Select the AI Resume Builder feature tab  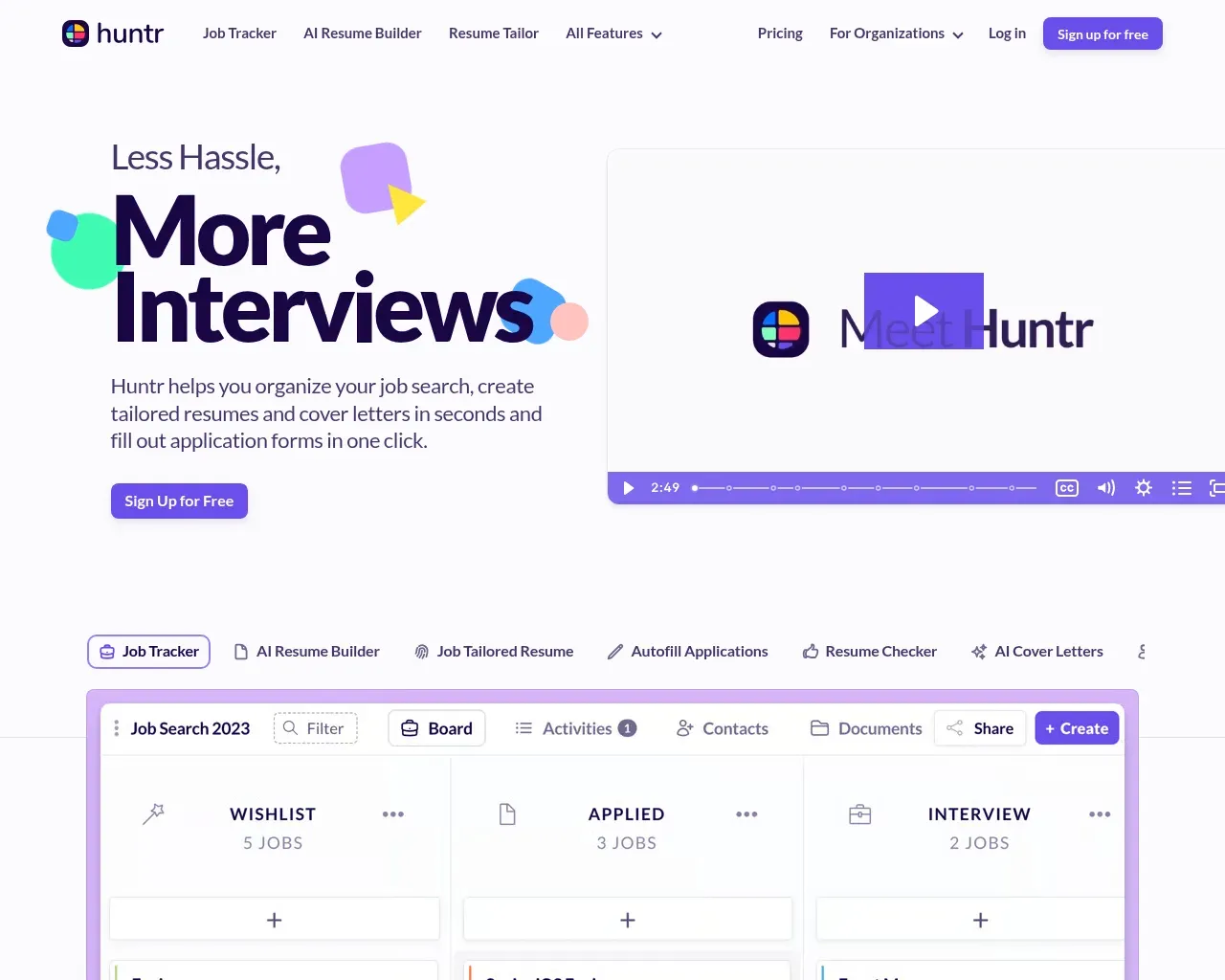pos(307,652)
